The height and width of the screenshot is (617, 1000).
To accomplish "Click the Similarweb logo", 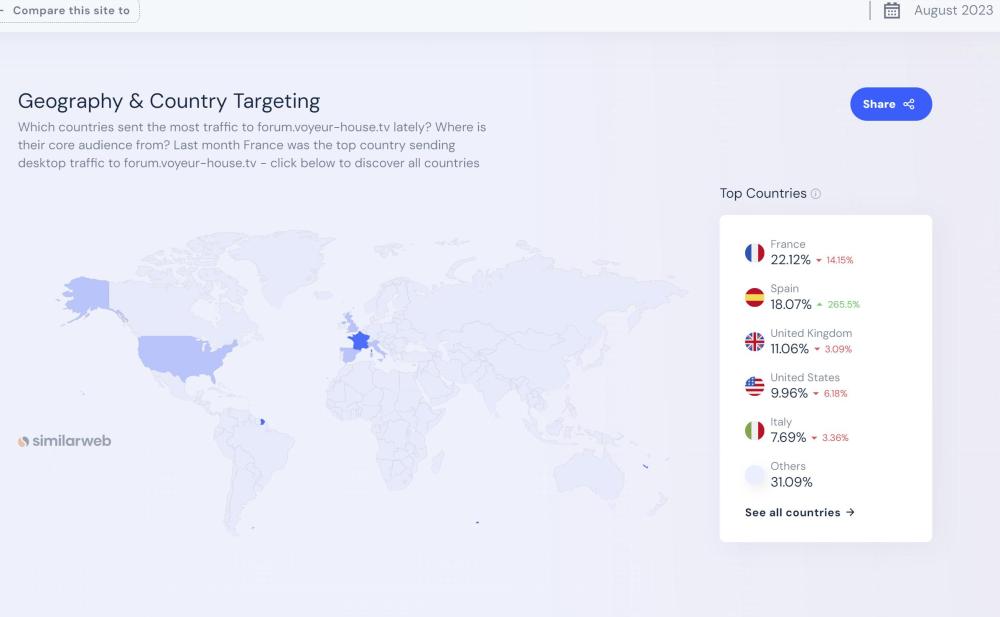I will [x=65, y=441].
